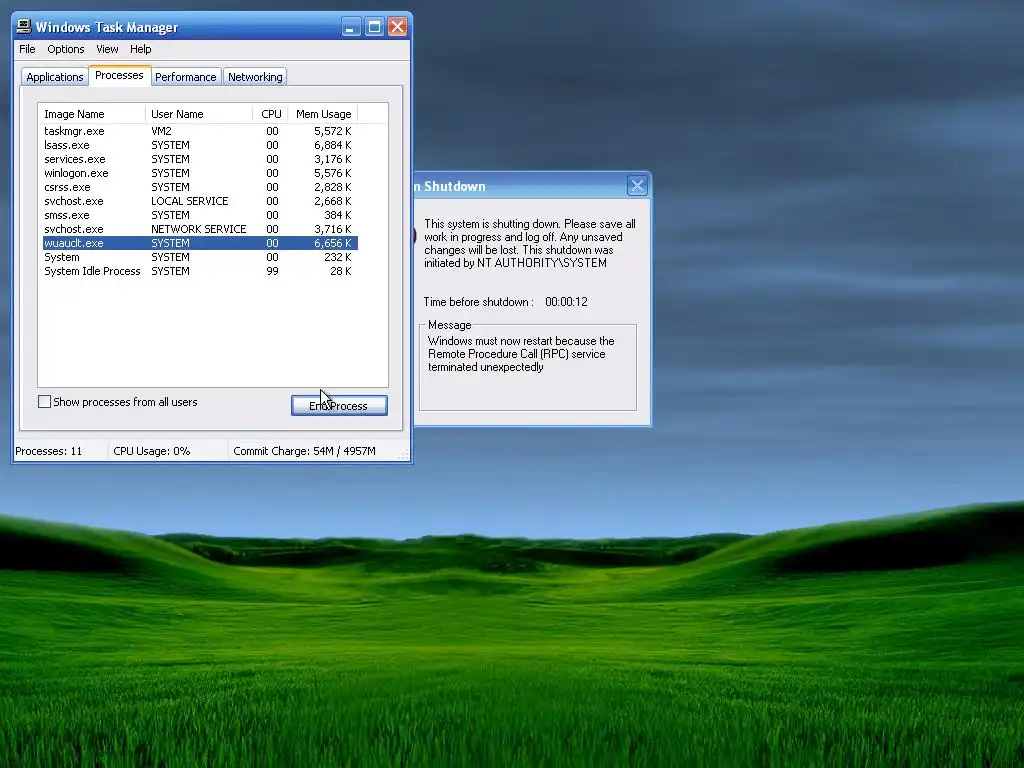Image resolution: width=1024 pixels, height=768 pixels.
Task: Select the taskmgr.exe process row
Action: [200, 131]
